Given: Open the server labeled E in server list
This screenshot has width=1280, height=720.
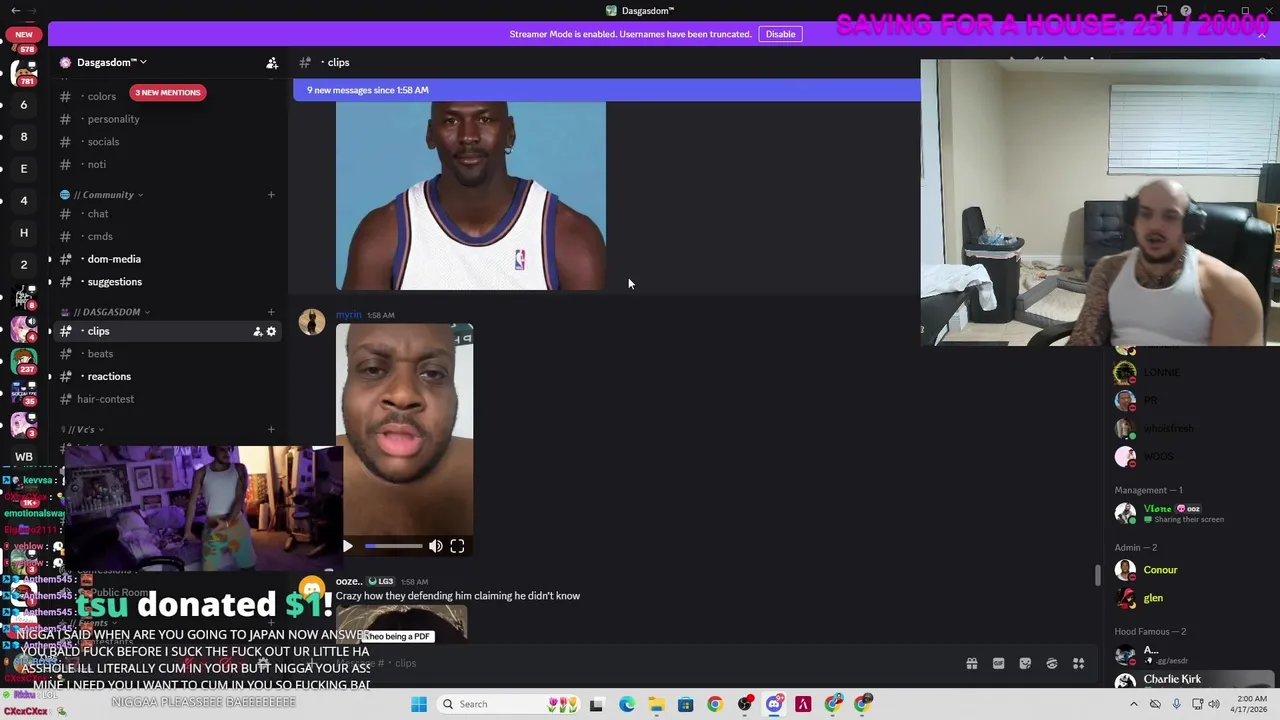Looking at the screenshot, I should click(x=24, y=169).
